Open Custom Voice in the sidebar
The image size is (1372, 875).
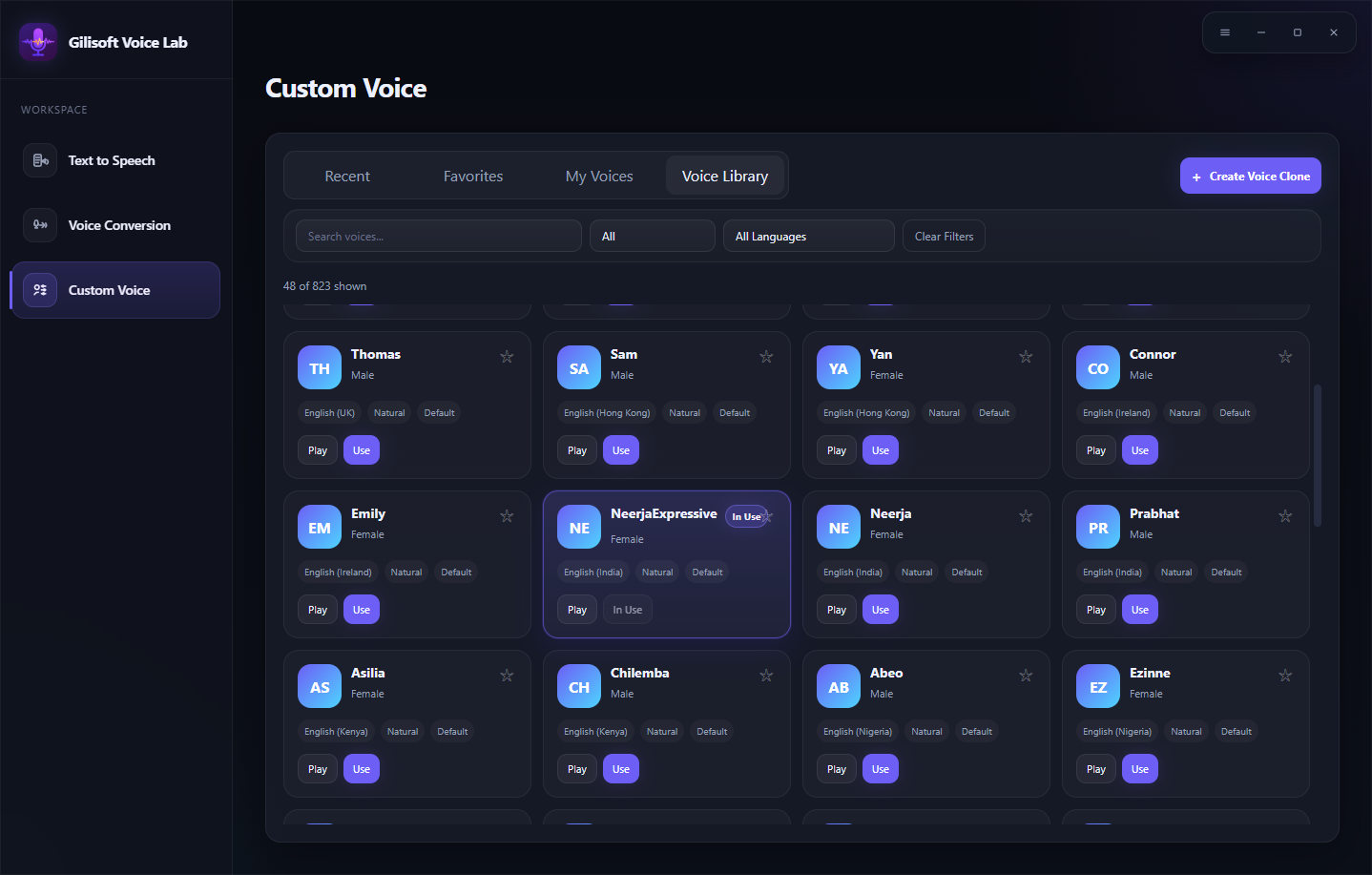(x=115, y=290)
